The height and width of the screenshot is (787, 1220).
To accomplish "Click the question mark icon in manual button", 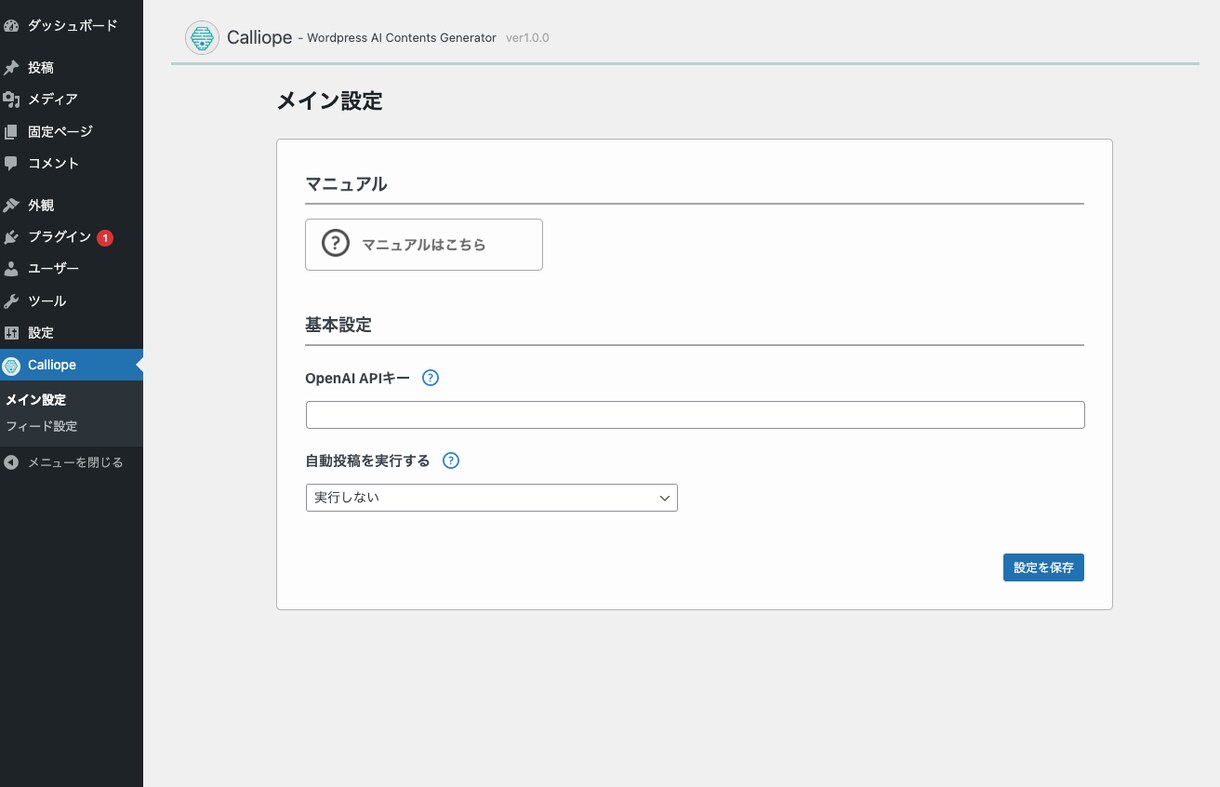I will 335,243.
